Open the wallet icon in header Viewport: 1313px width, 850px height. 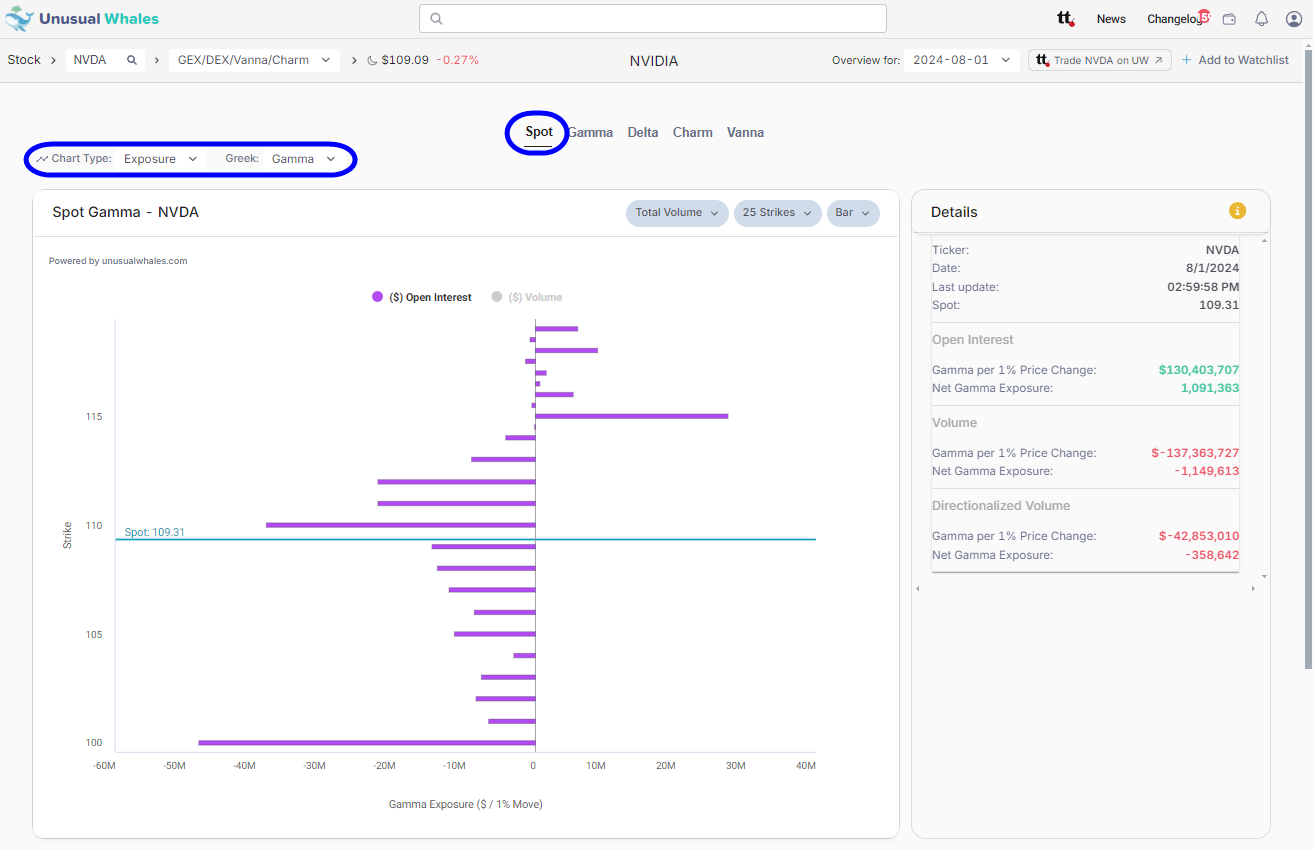(1230, 19)
